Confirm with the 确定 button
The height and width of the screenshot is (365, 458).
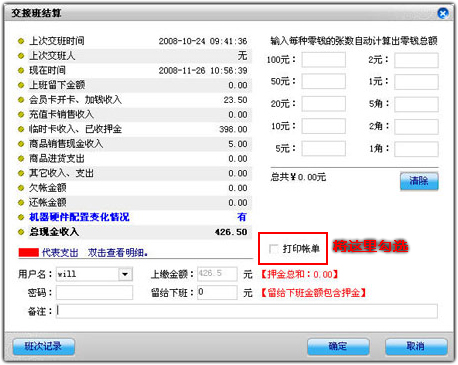338,346
